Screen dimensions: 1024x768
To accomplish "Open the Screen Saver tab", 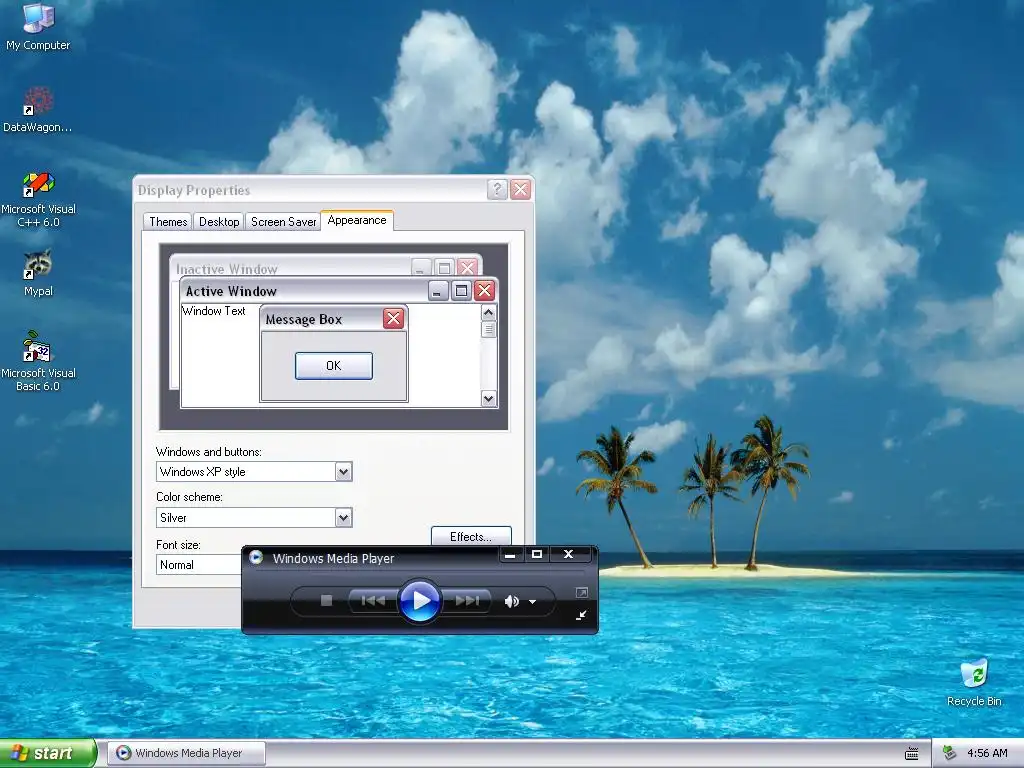I will (x=283, y=221).
